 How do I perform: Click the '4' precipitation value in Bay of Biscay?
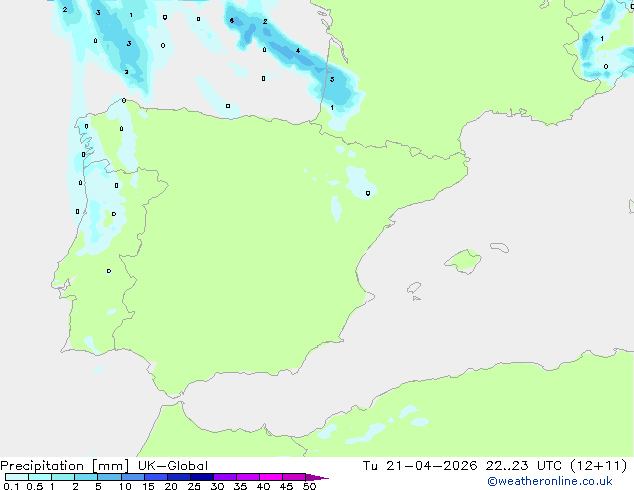pyautogui.click(x=298, y=51)
